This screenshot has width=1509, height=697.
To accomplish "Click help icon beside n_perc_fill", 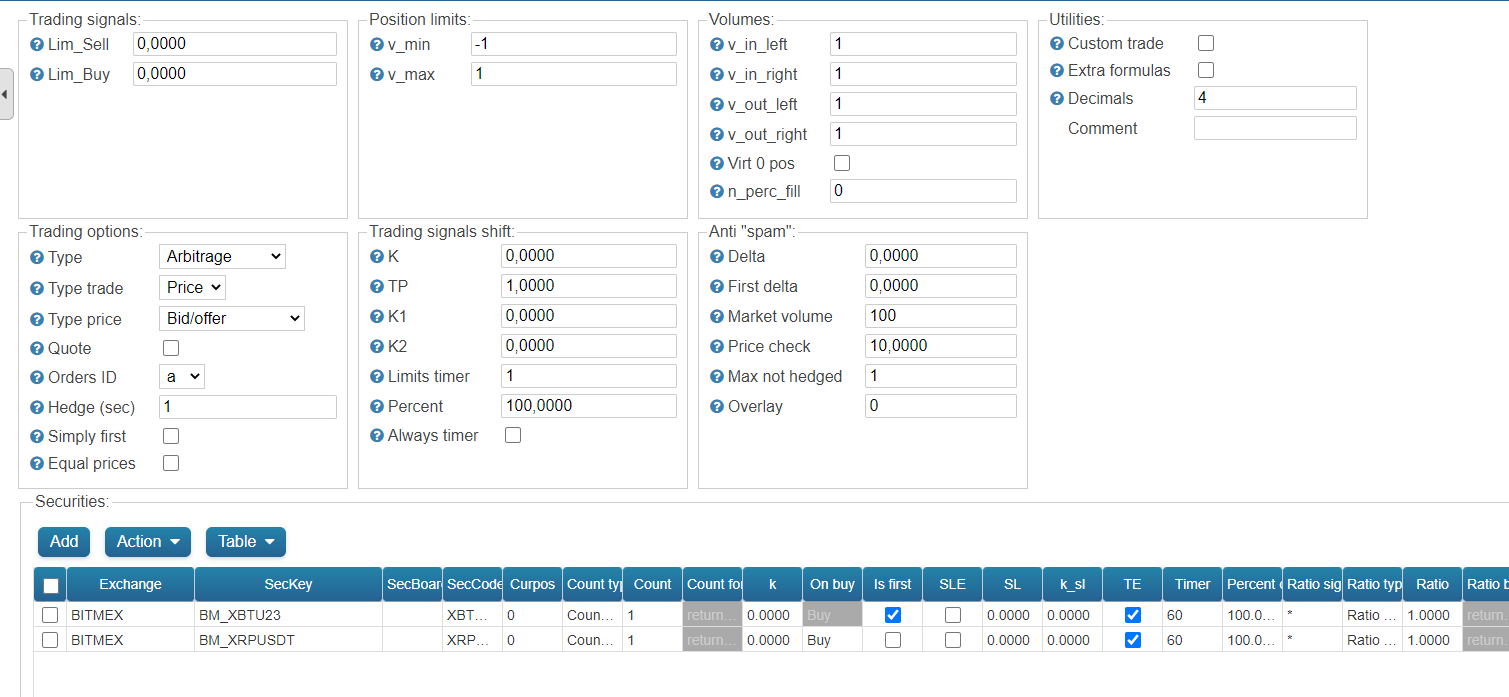I will pos(717,192).
